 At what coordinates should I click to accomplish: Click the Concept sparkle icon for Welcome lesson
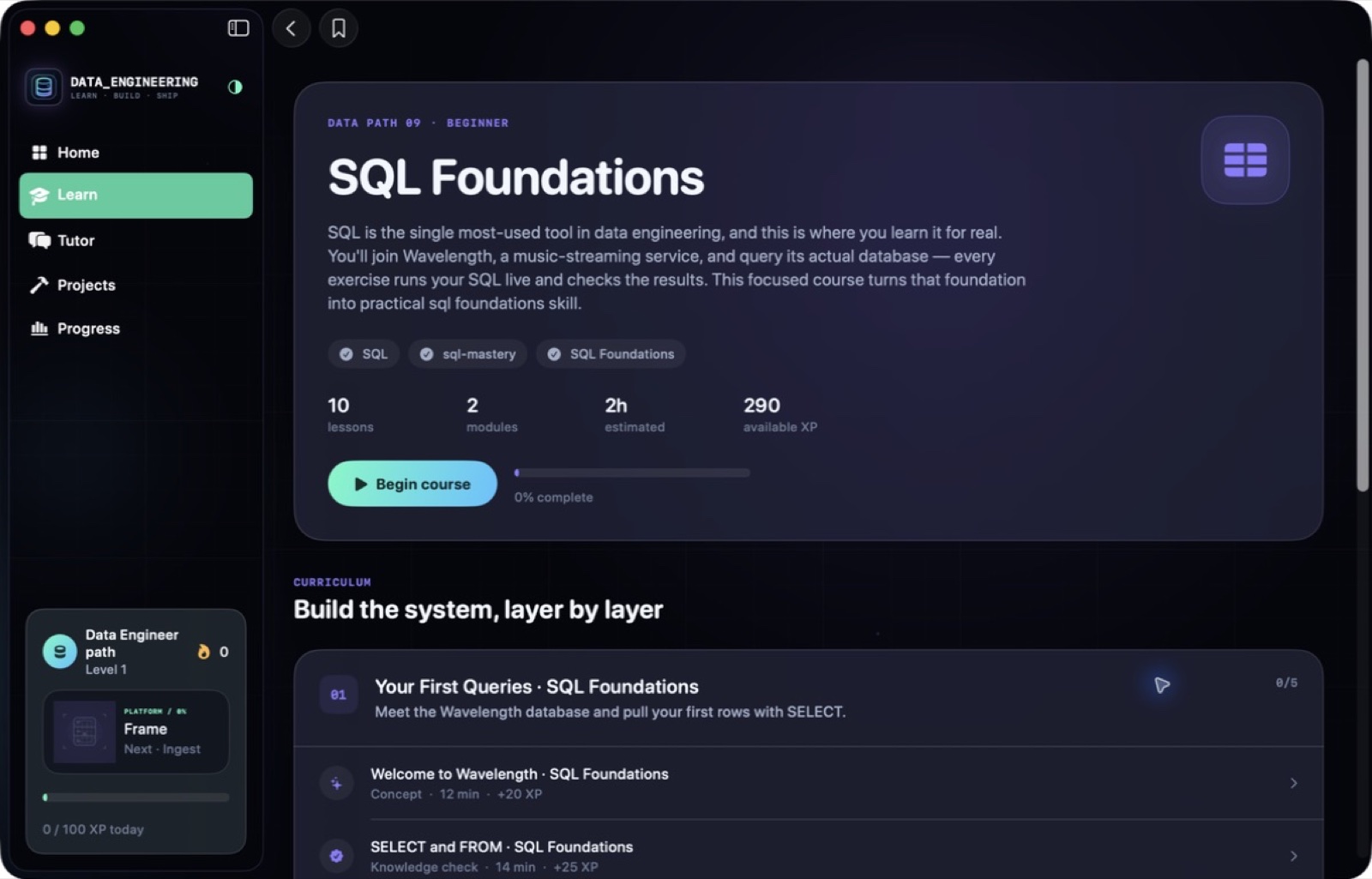click(336, 783)
